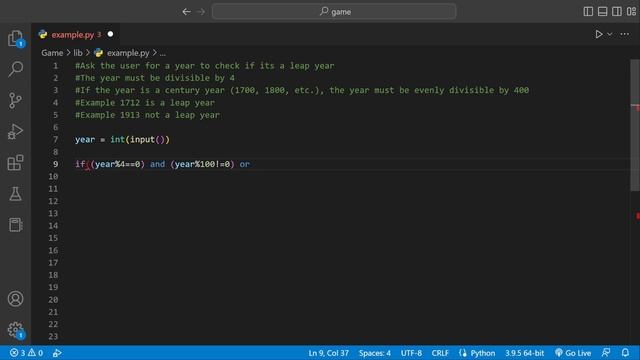
Task: Click the comment '#Example 1712 is a leap year'
Action: [144, 103]
